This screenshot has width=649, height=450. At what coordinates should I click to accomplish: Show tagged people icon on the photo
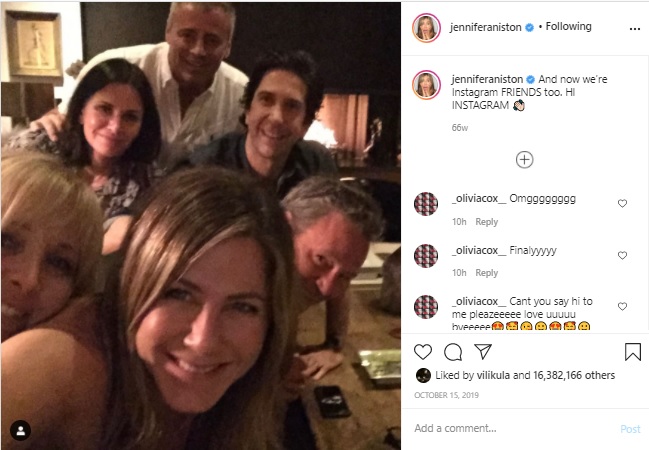pyautogui.click(x=21, y=431)
